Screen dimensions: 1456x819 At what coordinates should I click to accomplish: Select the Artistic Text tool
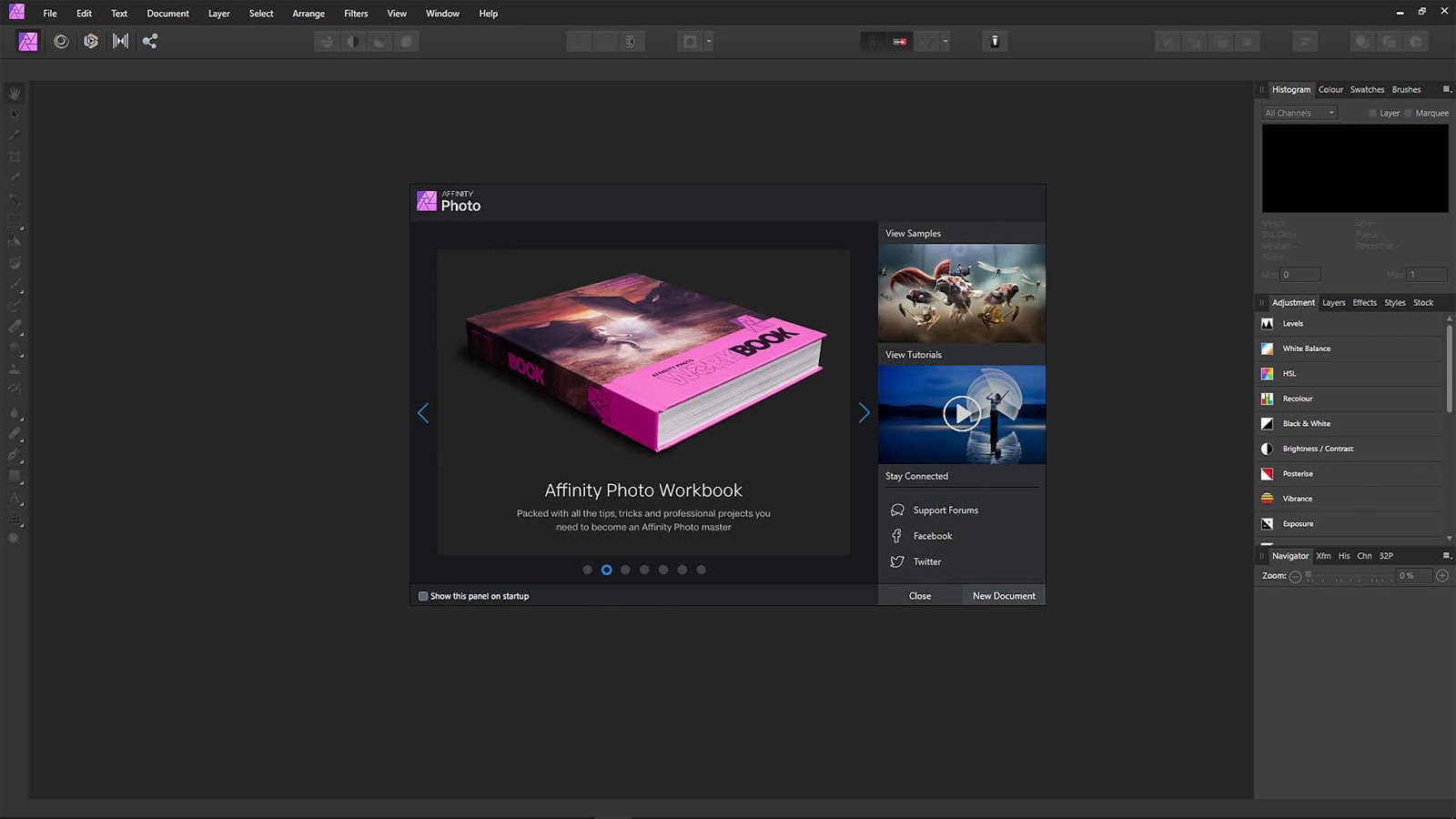[x=15, y=498]
